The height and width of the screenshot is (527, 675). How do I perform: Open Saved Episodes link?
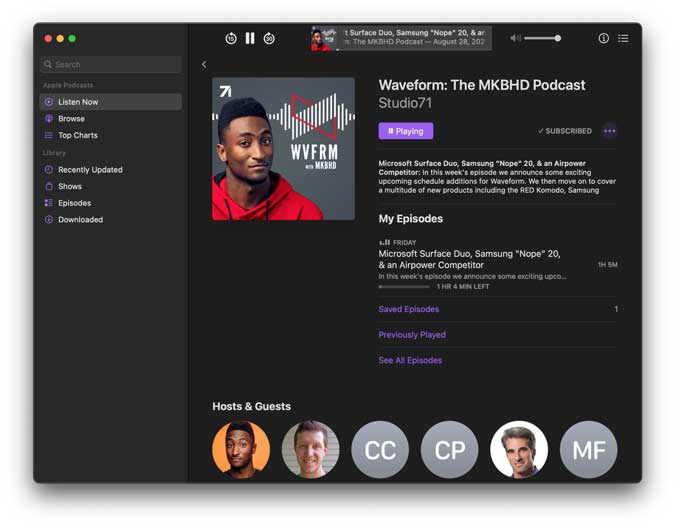(409, 309)
